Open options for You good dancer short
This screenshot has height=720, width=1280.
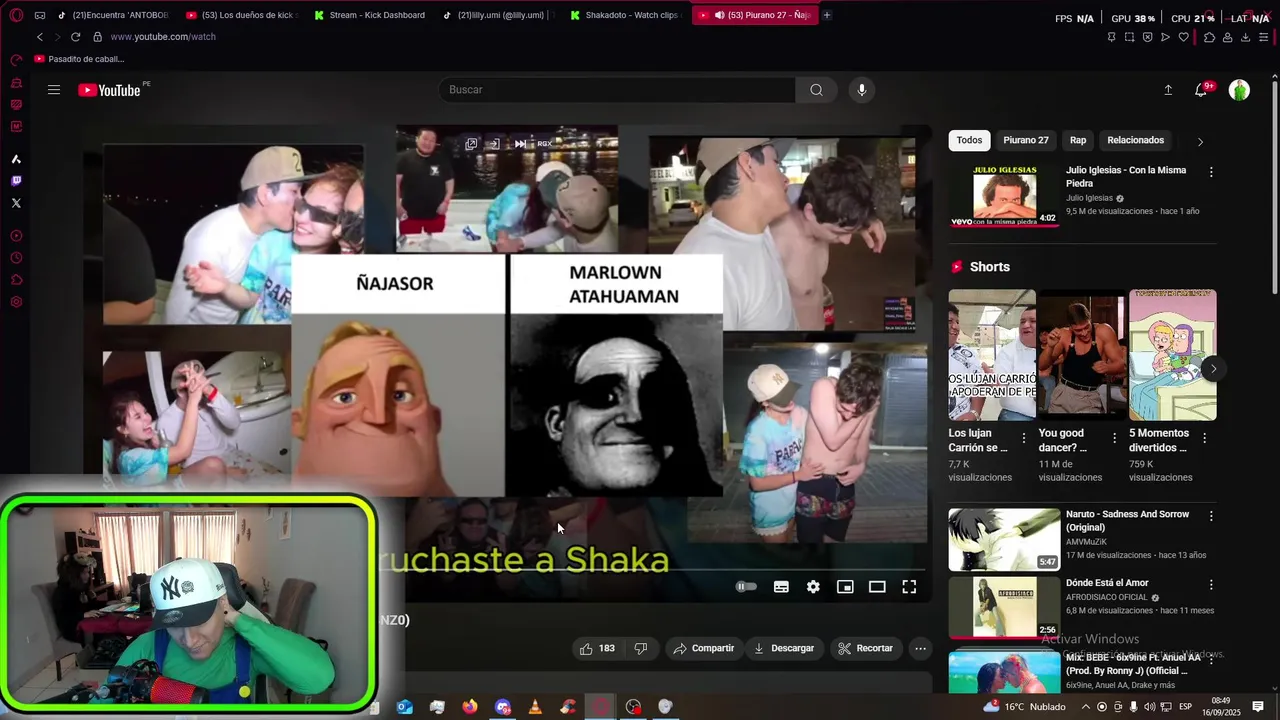pos(1114,438)
